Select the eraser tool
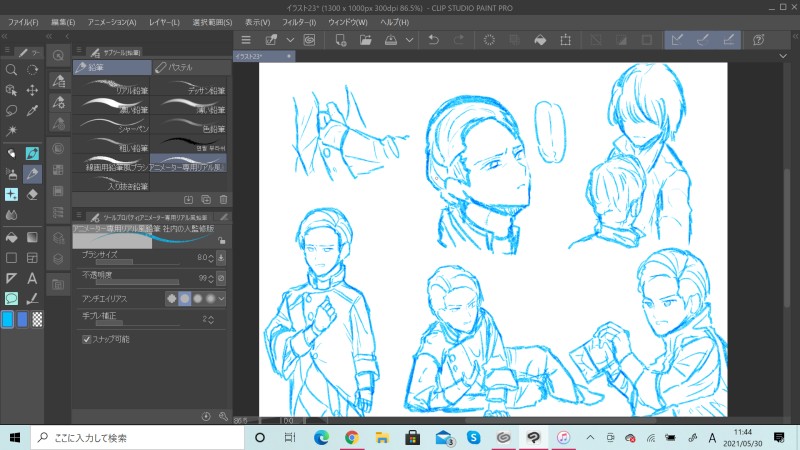800x450 pixels. pyautogui.click(x=32, y=194)
